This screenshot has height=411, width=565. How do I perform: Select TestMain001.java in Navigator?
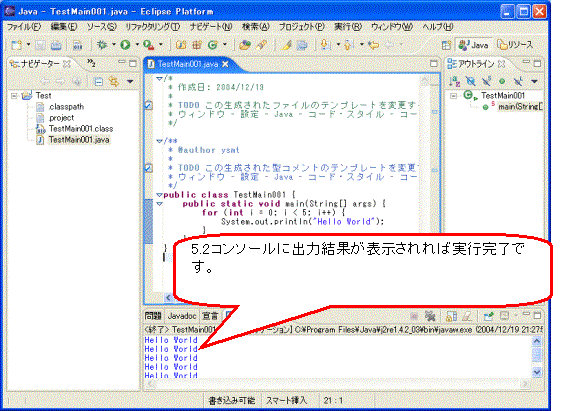[x=73, y=140]
